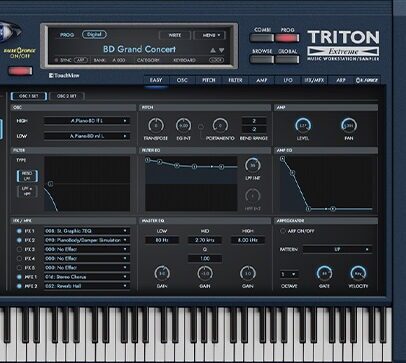The image size is (406, 363).
Task: Click the LPF INT knob
Action: coord(253,165)
